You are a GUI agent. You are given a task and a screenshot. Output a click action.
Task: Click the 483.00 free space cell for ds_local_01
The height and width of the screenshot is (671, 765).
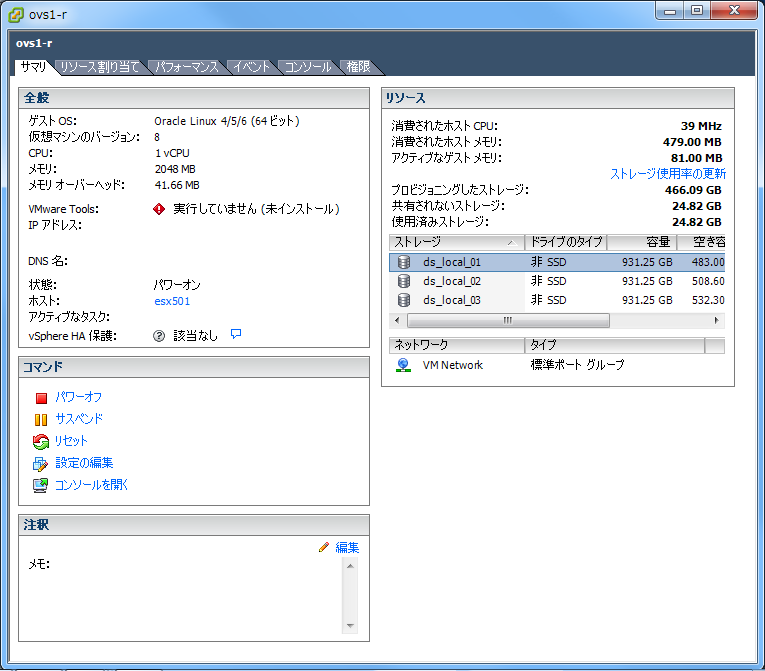point(708,262)
